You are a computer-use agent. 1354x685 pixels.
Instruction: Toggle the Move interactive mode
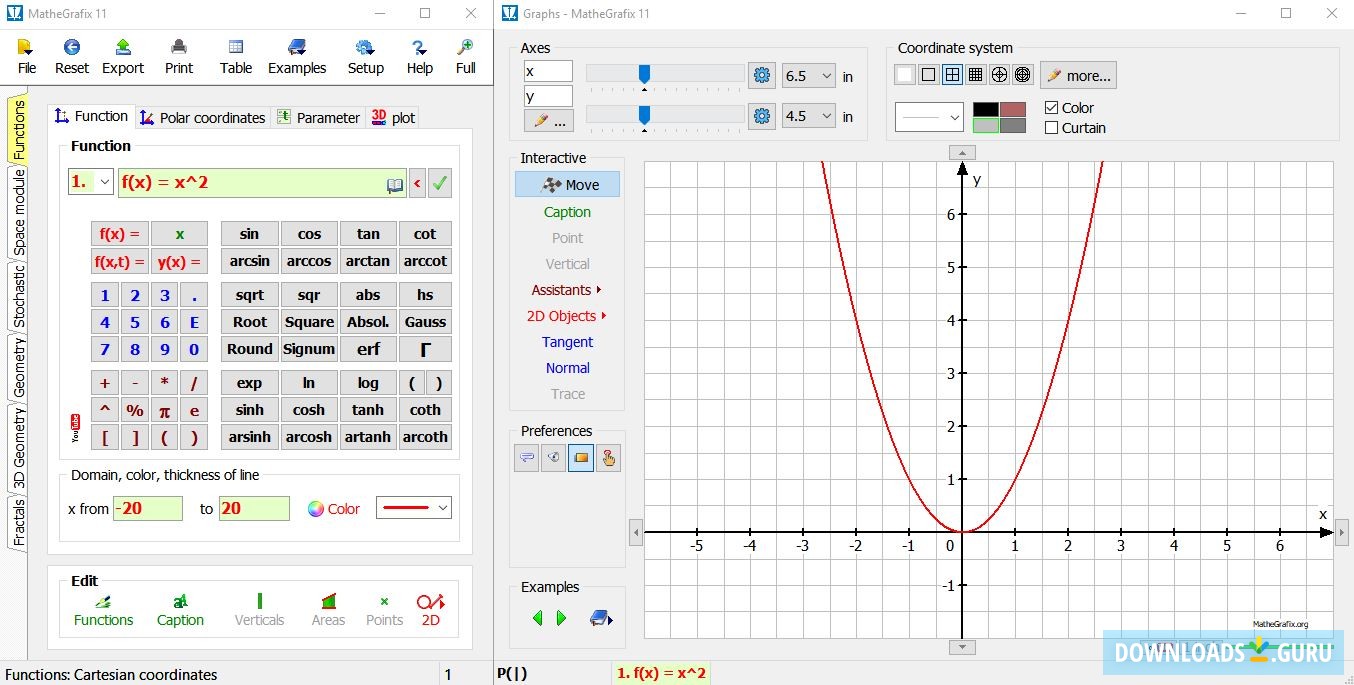pyautogui.click(x=567, y=185)
